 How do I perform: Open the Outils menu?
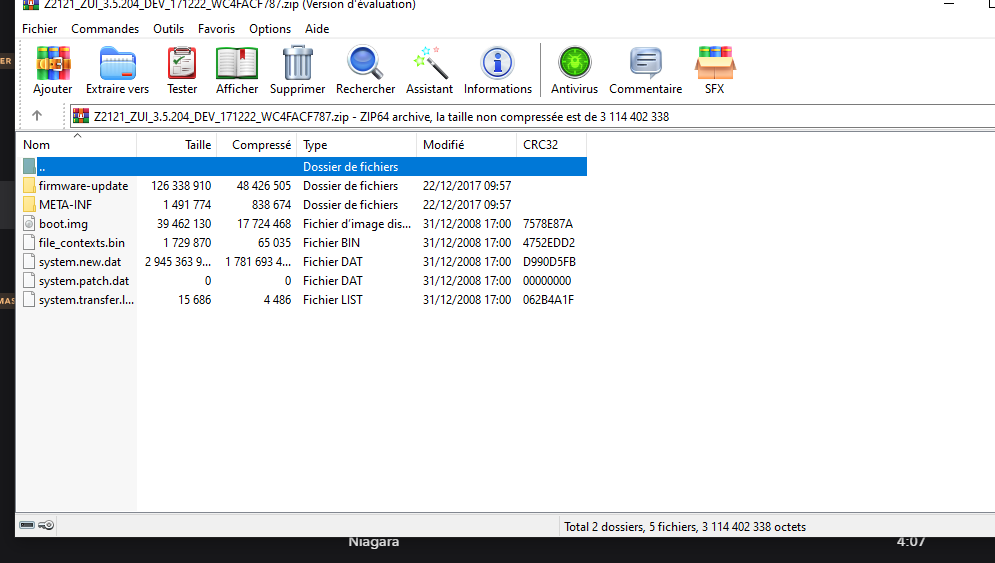tap(168, 29)
